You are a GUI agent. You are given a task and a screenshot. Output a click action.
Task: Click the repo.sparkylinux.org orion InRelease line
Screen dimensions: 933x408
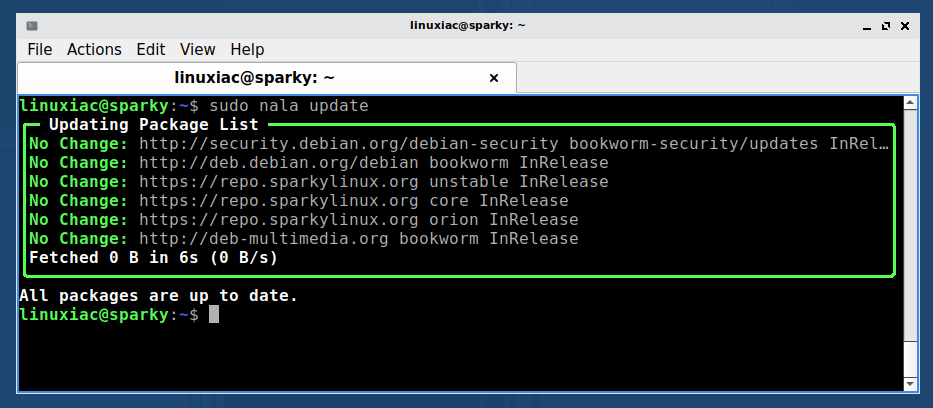pos(303,220)
